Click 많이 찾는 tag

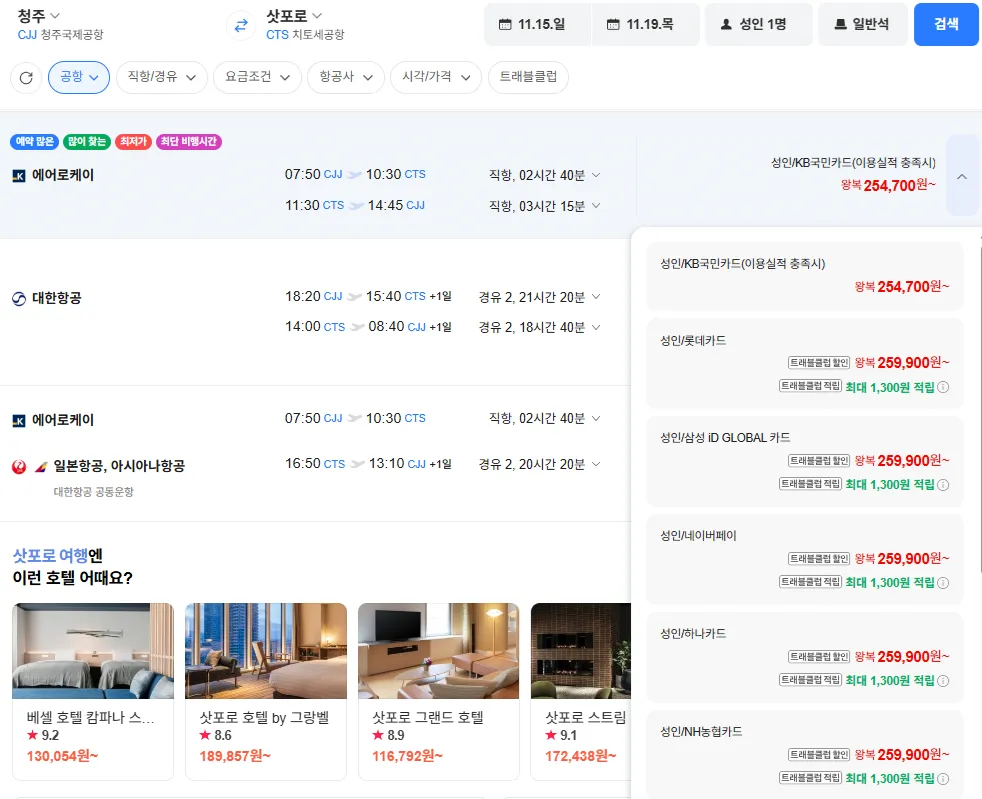coord(87,142)
